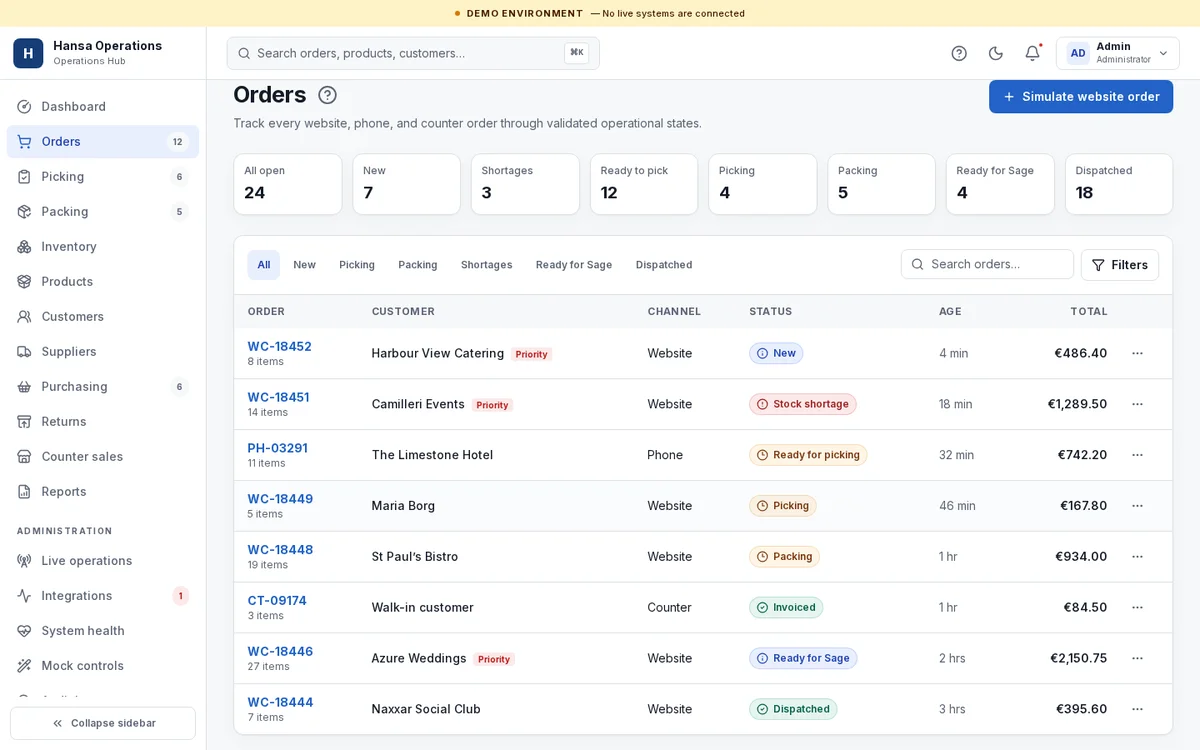Click the All open 24 card
The image size is (1200, 750).
coord(288,184)
